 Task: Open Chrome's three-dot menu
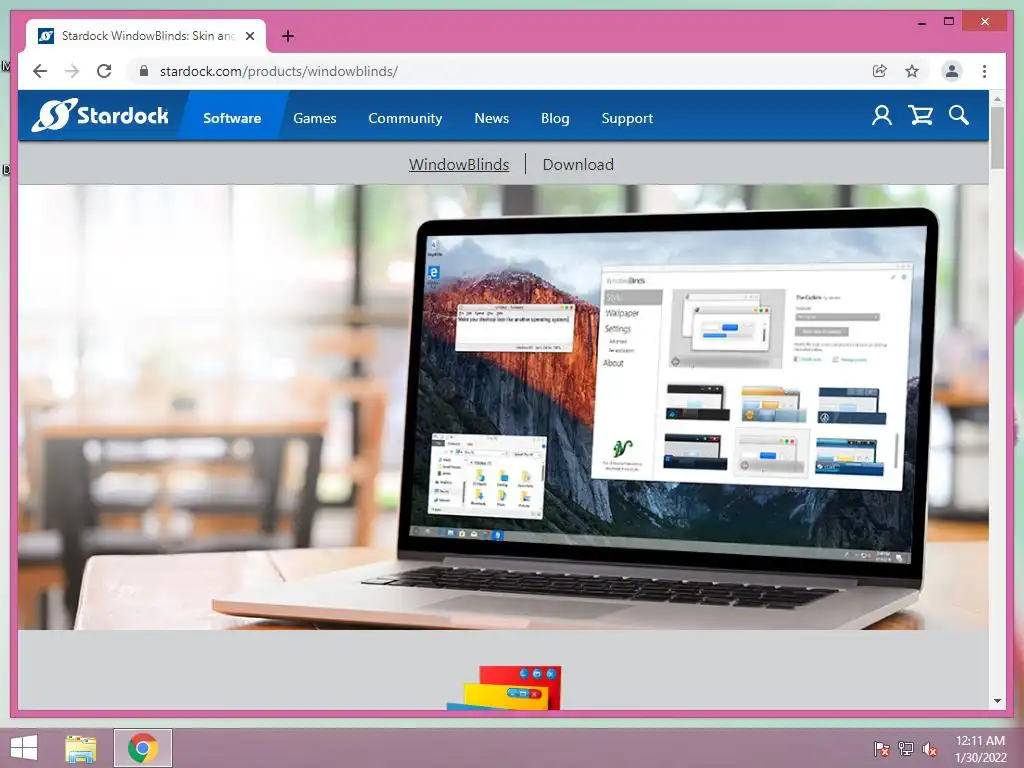tap(984, 71)
